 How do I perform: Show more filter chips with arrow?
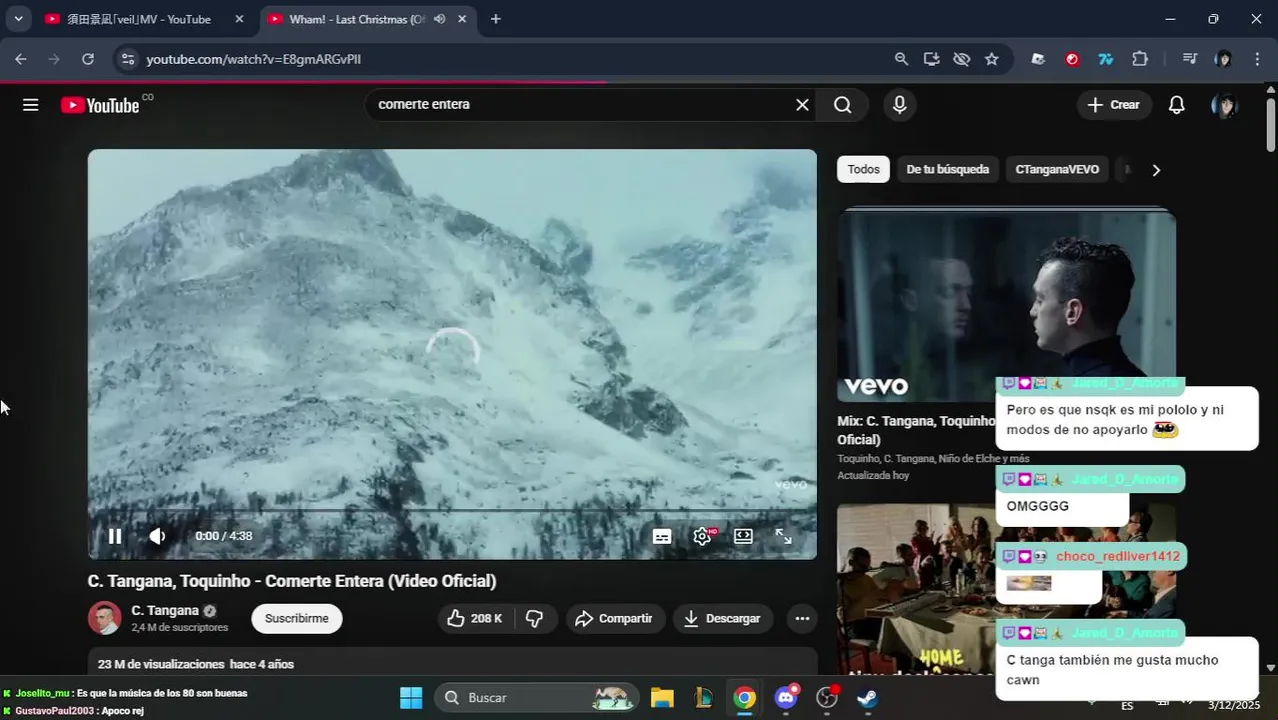(x=1156, y=170)
